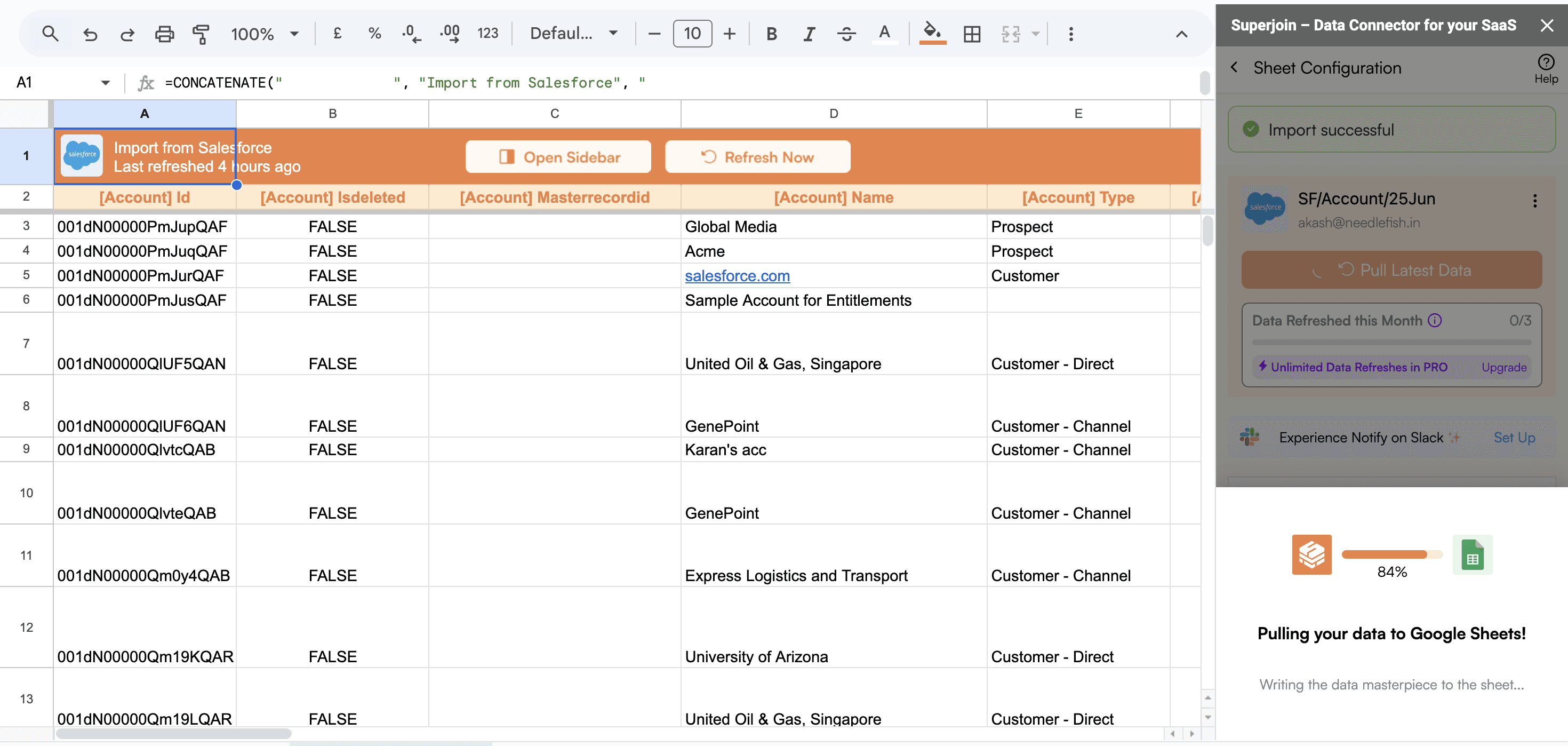
Task: Select column A header
Action: coord(145,114)
